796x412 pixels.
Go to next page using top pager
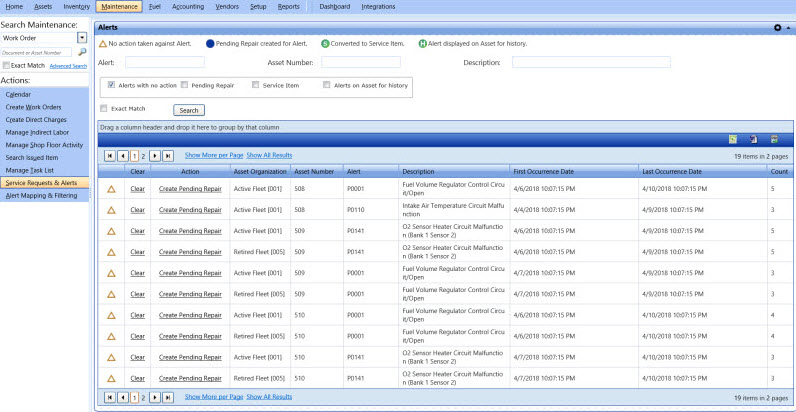155,156
